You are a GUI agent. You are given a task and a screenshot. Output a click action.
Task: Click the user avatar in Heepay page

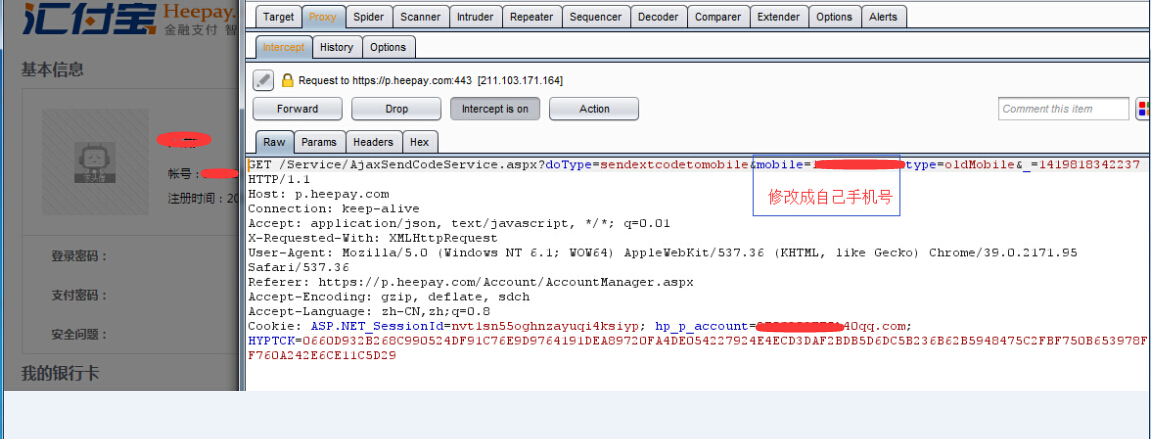(x=95, y=162)
